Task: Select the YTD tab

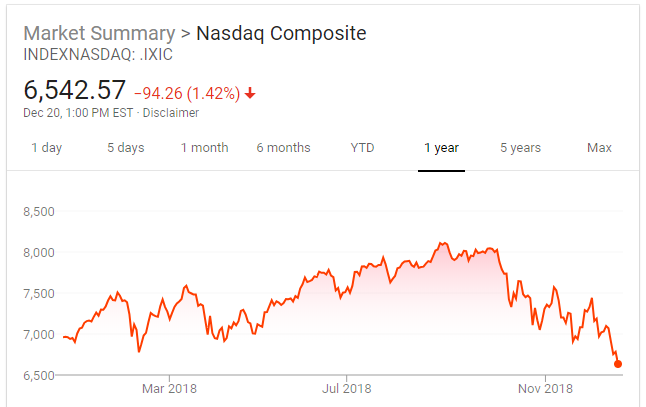Action: (x=362, y=148)
